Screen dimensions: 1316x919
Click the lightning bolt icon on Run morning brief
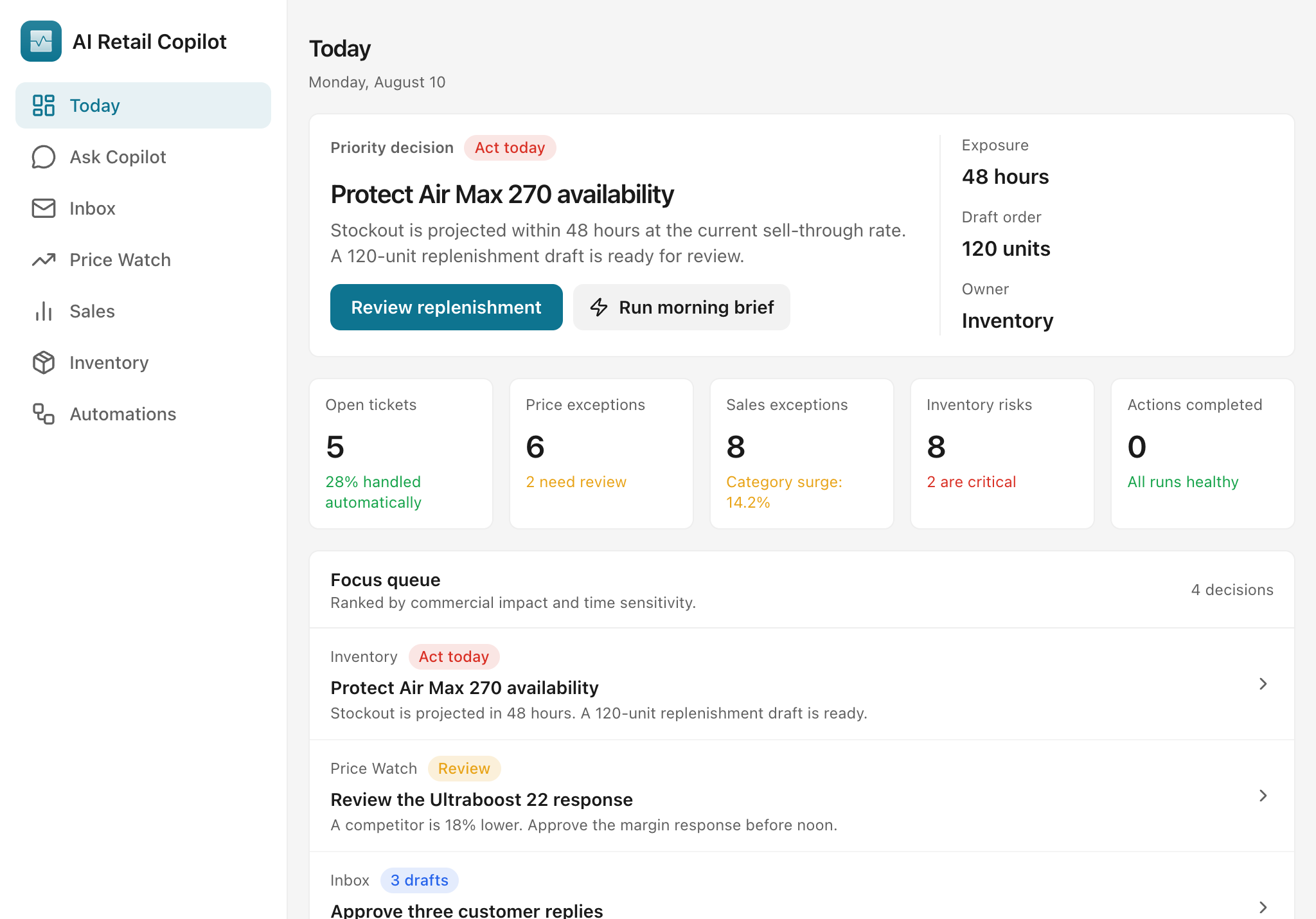[599, 307]
